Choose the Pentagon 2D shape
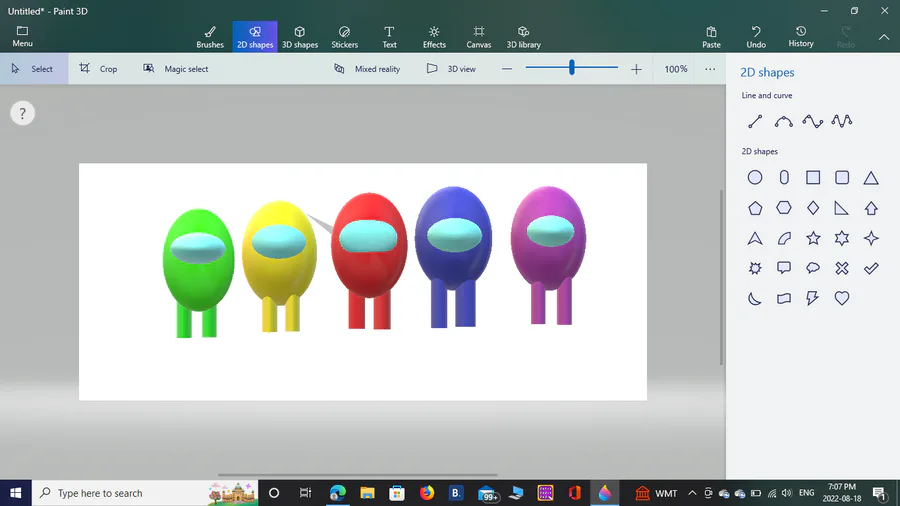Screen dimensions: 900x506 tap(755, 208)
